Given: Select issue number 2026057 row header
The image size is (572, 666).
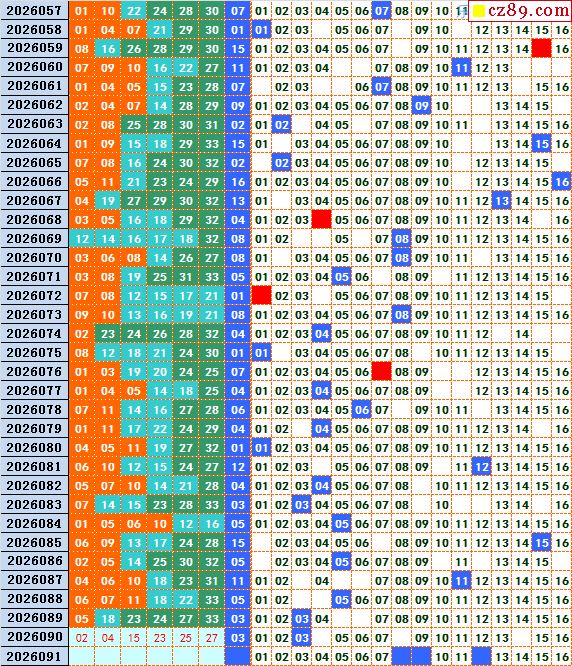Looking at the screenshot, I should [34, 10].
